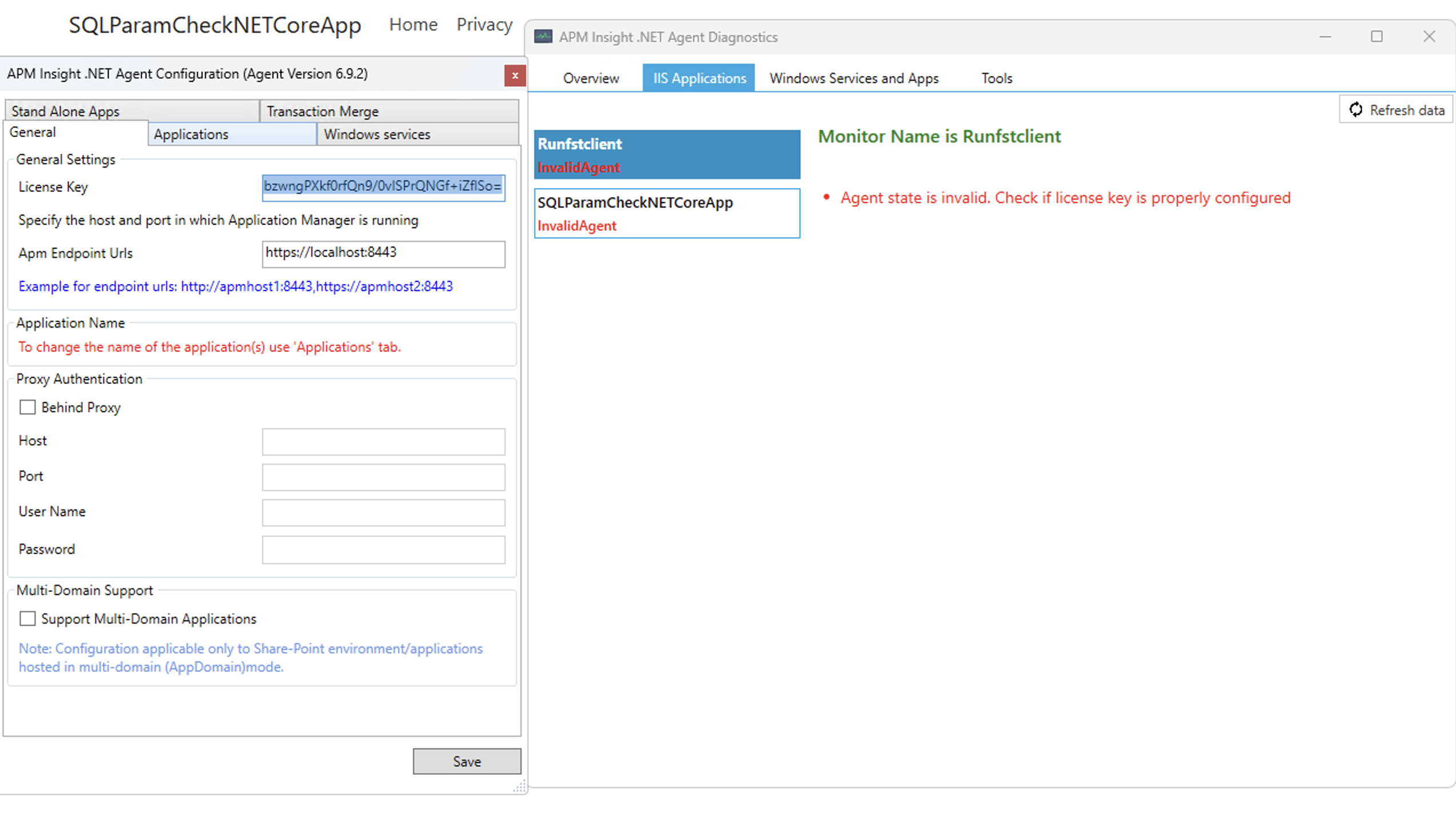Check Support Multi-Domain Applications option

(27, 619)
